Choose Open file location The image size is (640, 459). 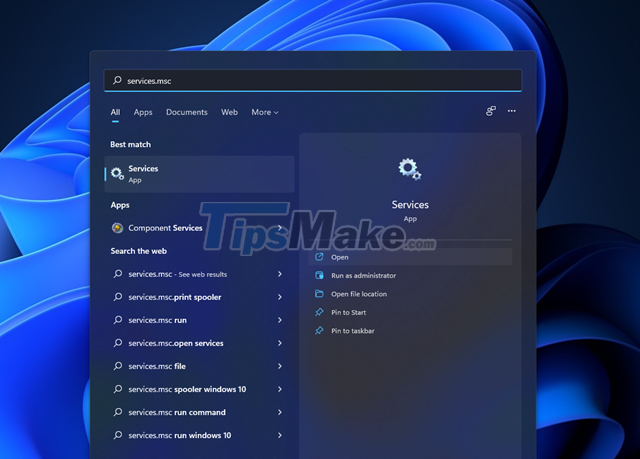click(x=410, y=294)
